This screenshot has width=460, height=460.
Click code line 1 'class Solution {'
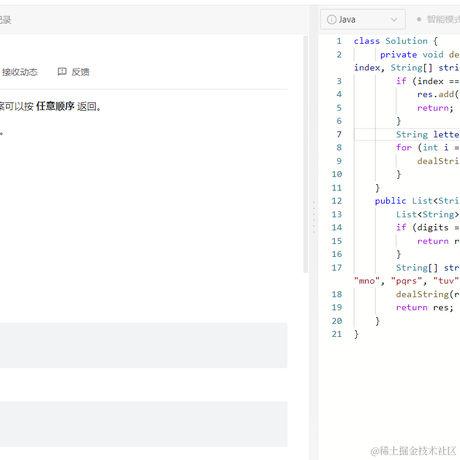396,41
